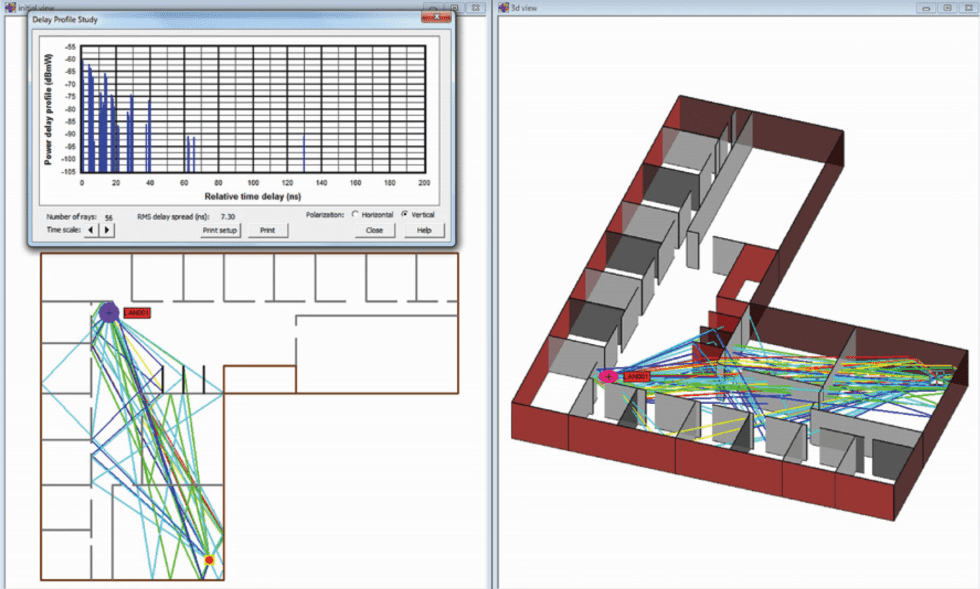Select Vertical polarization
Screen dimensions: 980x589
tap(405, 214)
